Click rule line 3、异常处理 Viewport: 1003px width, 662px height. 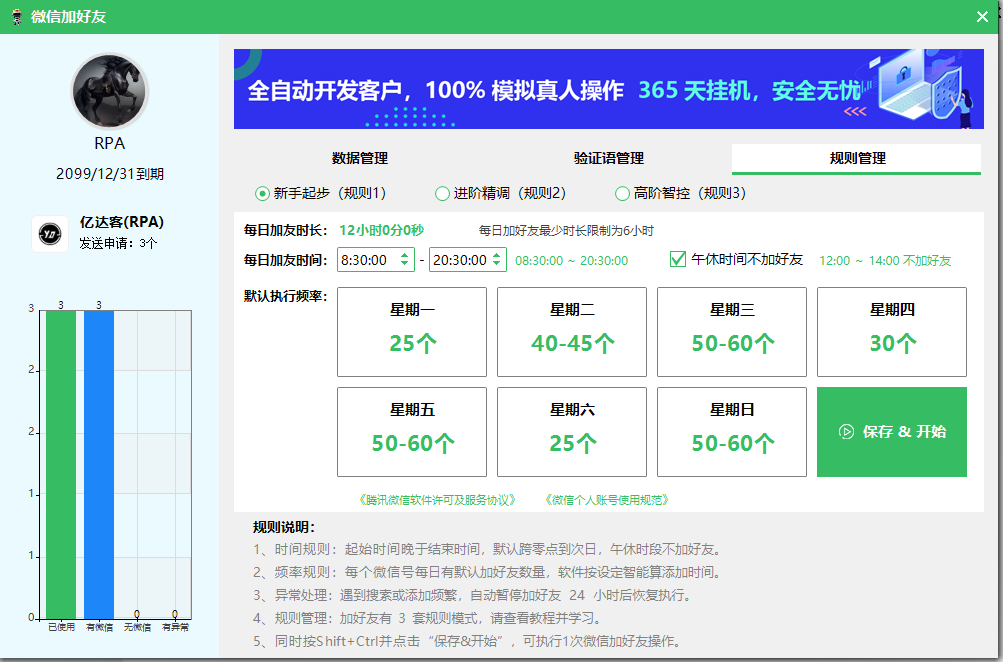click(x=472, y=595)
